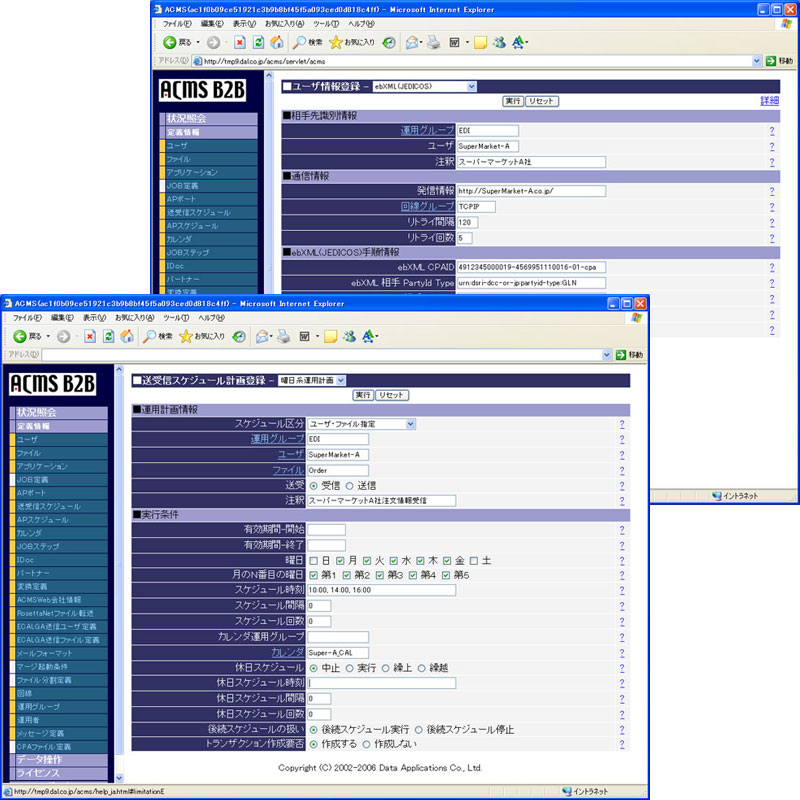Open お気に入り (Favorites) in the front browser toolbar
This screenshot has width=800, height=800.
pos(201,336)
